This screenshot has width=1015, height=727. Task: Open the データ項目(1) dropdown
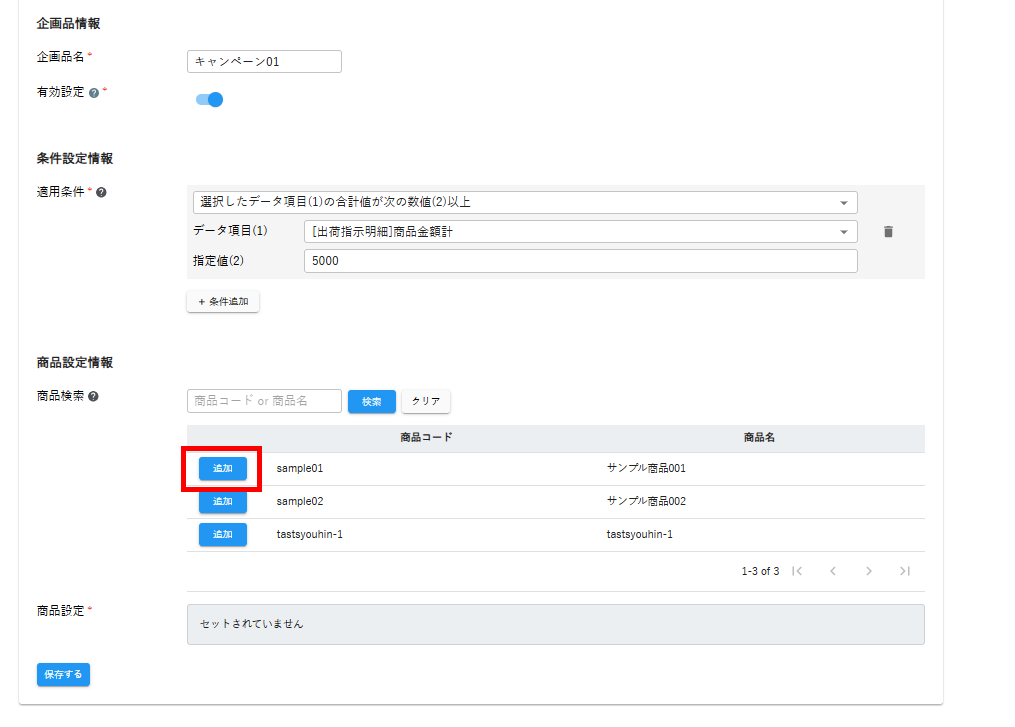pyautogui.click(x=580, y=232)
